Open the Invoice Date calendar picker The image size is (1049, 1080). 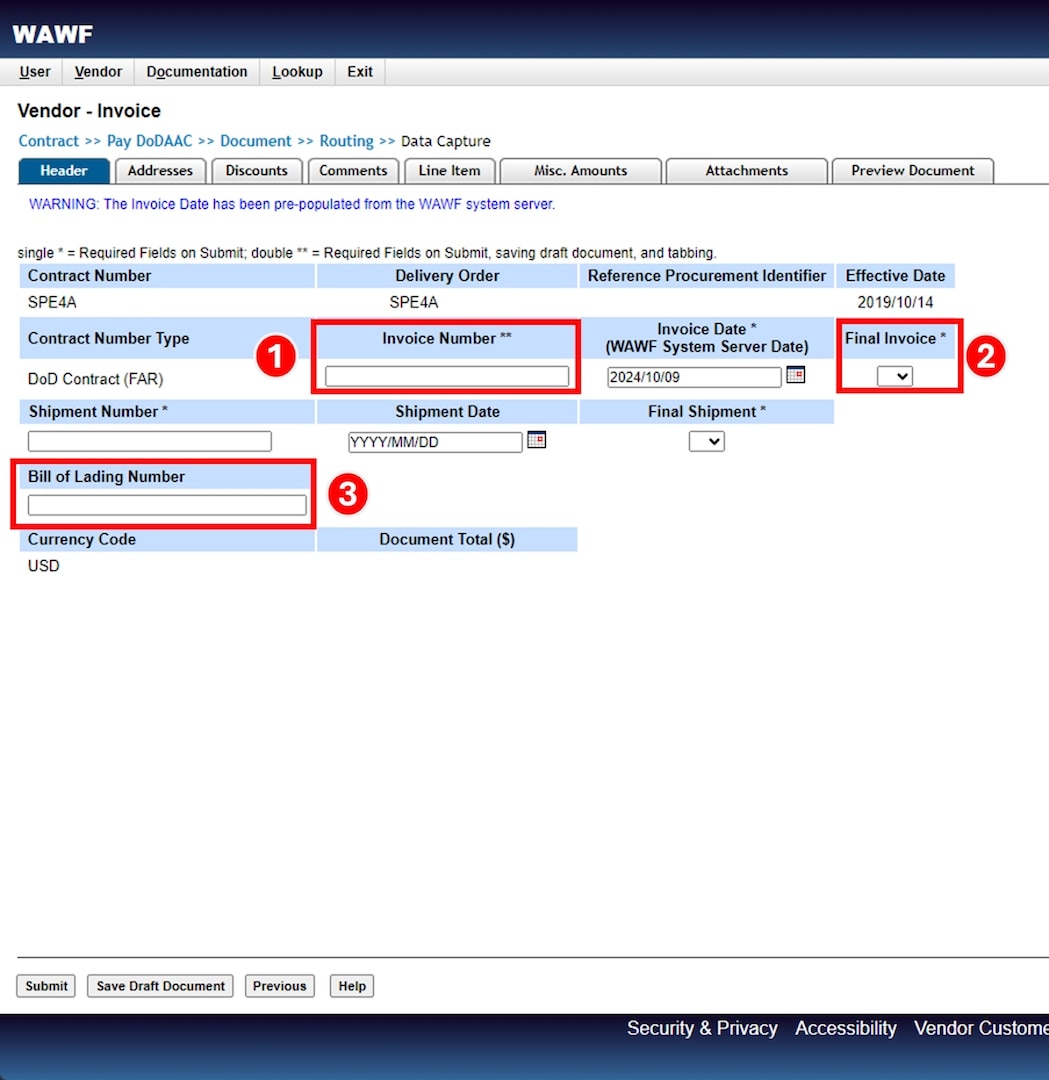tap(796, 375)
